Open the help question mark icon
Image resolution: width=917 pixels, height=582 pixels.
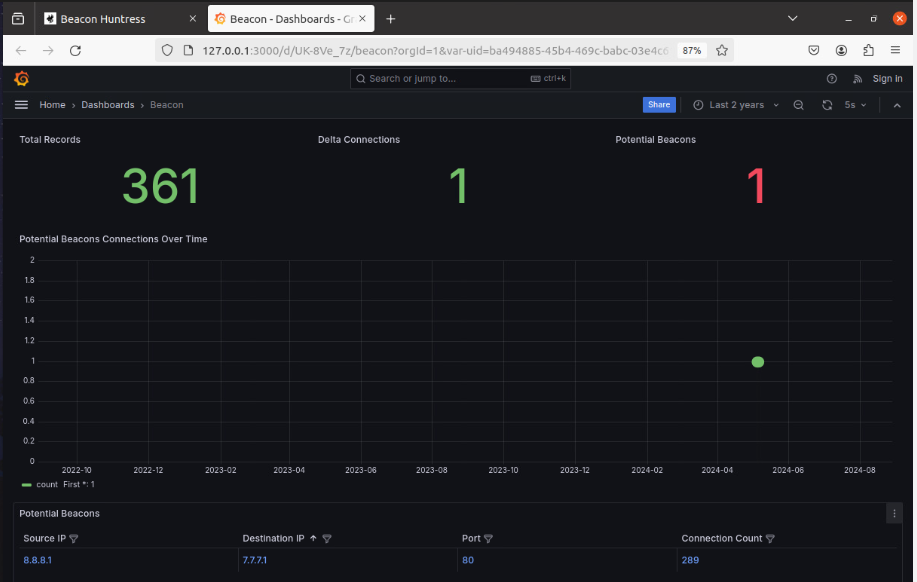point(831,79)
